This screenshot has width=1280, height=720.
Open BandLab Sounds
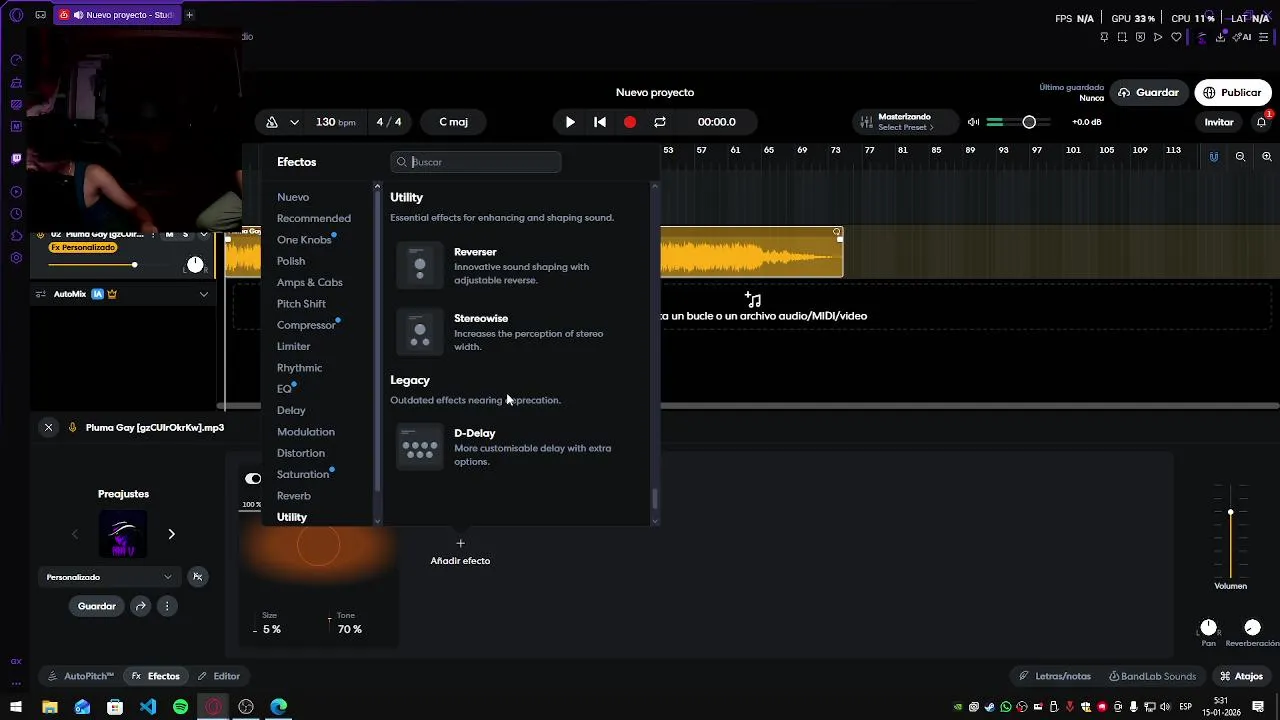(x=1152, y=676)
